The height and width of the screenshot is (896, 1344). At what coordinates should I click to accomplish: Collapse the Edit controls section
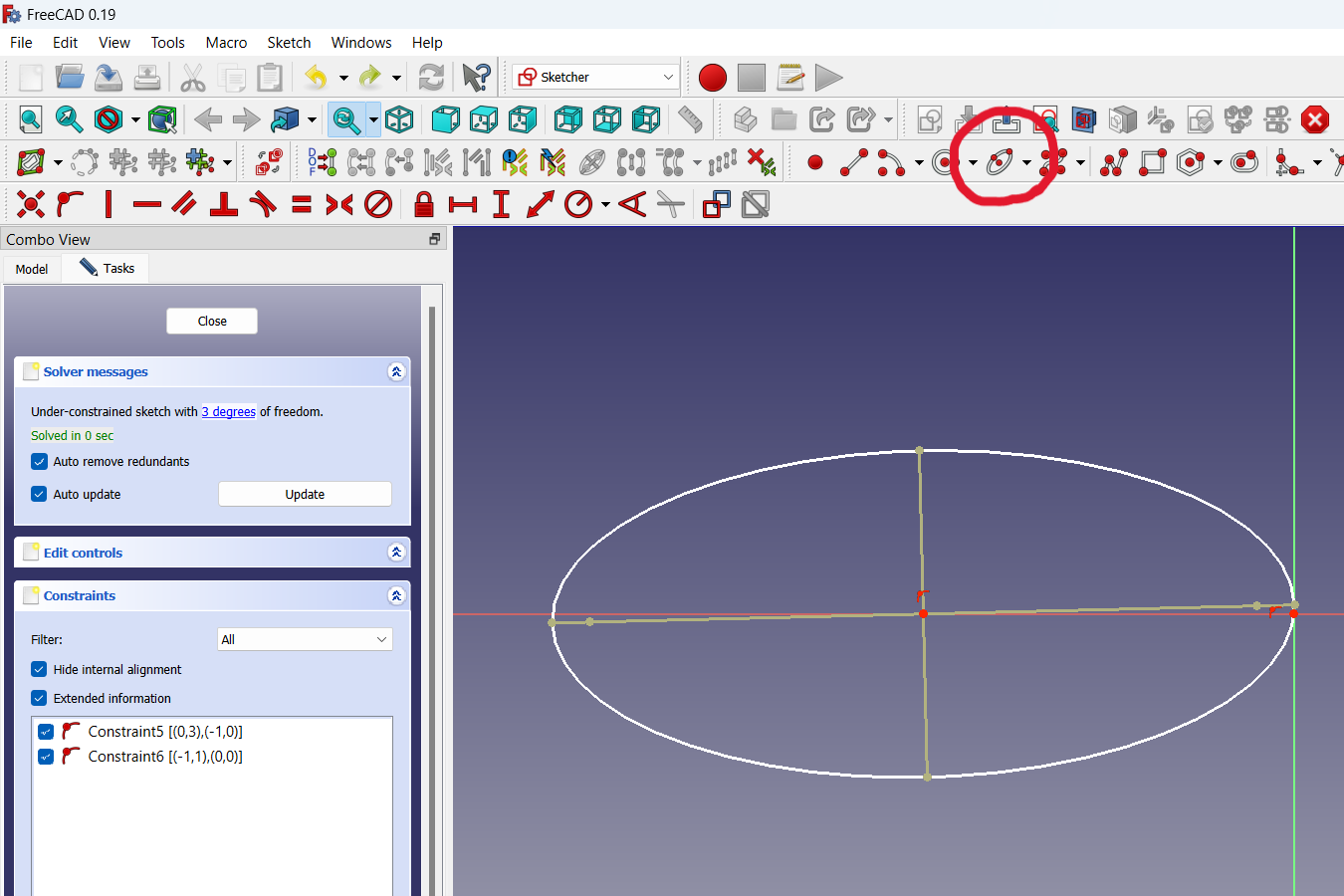(396, 553)
